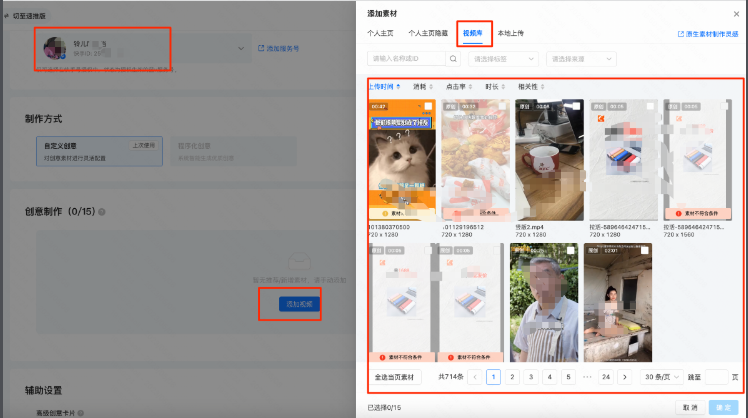Screen dimensions: 748x418
Task: Tick the checkbox on the cat video
Action: coord(428,106)
